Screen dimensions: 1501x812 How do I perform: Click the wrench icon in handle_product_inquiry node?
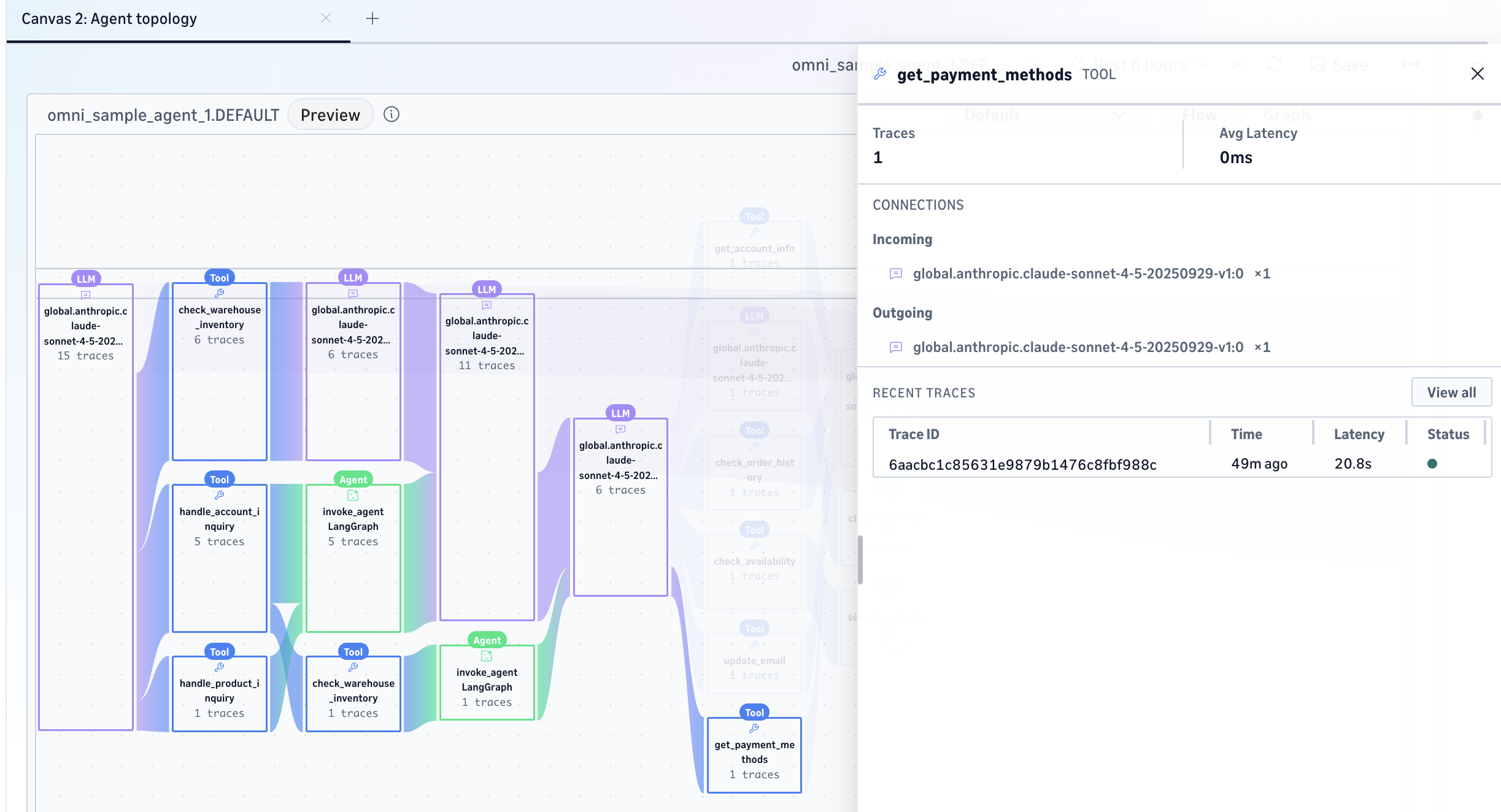219,667
